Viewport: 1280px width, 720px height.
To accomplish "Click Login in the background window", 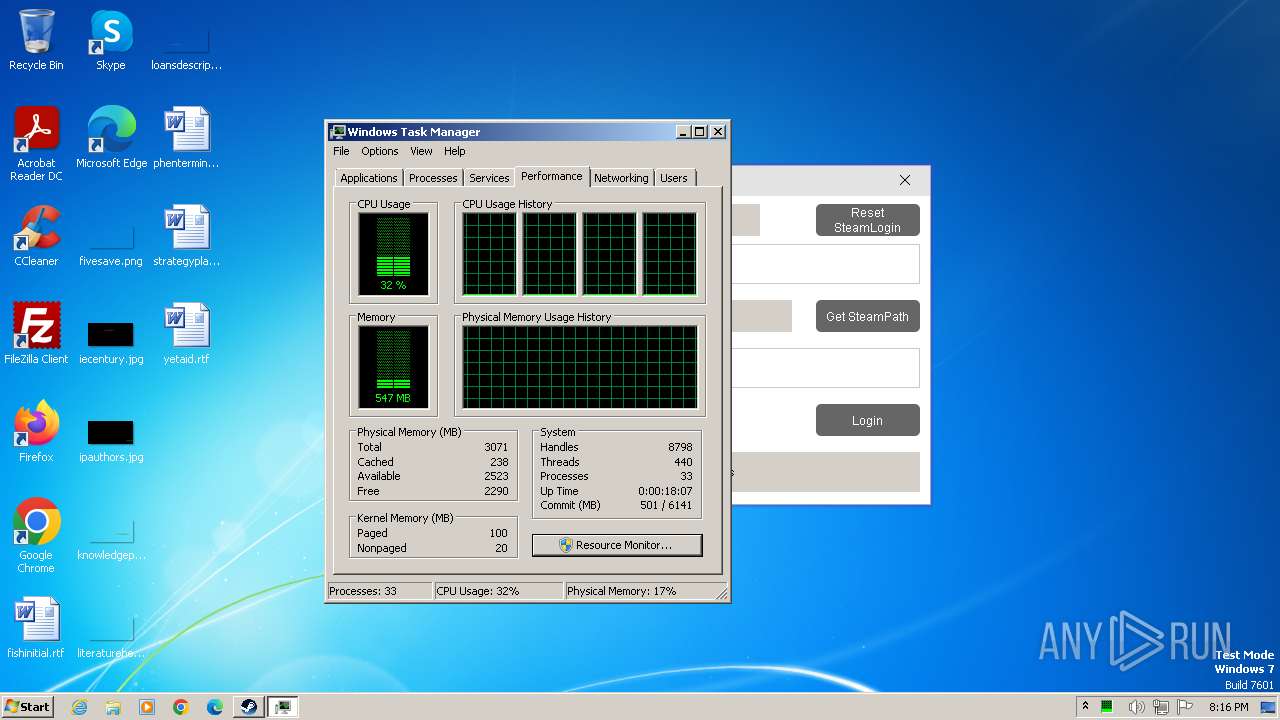I will [867, 420].
